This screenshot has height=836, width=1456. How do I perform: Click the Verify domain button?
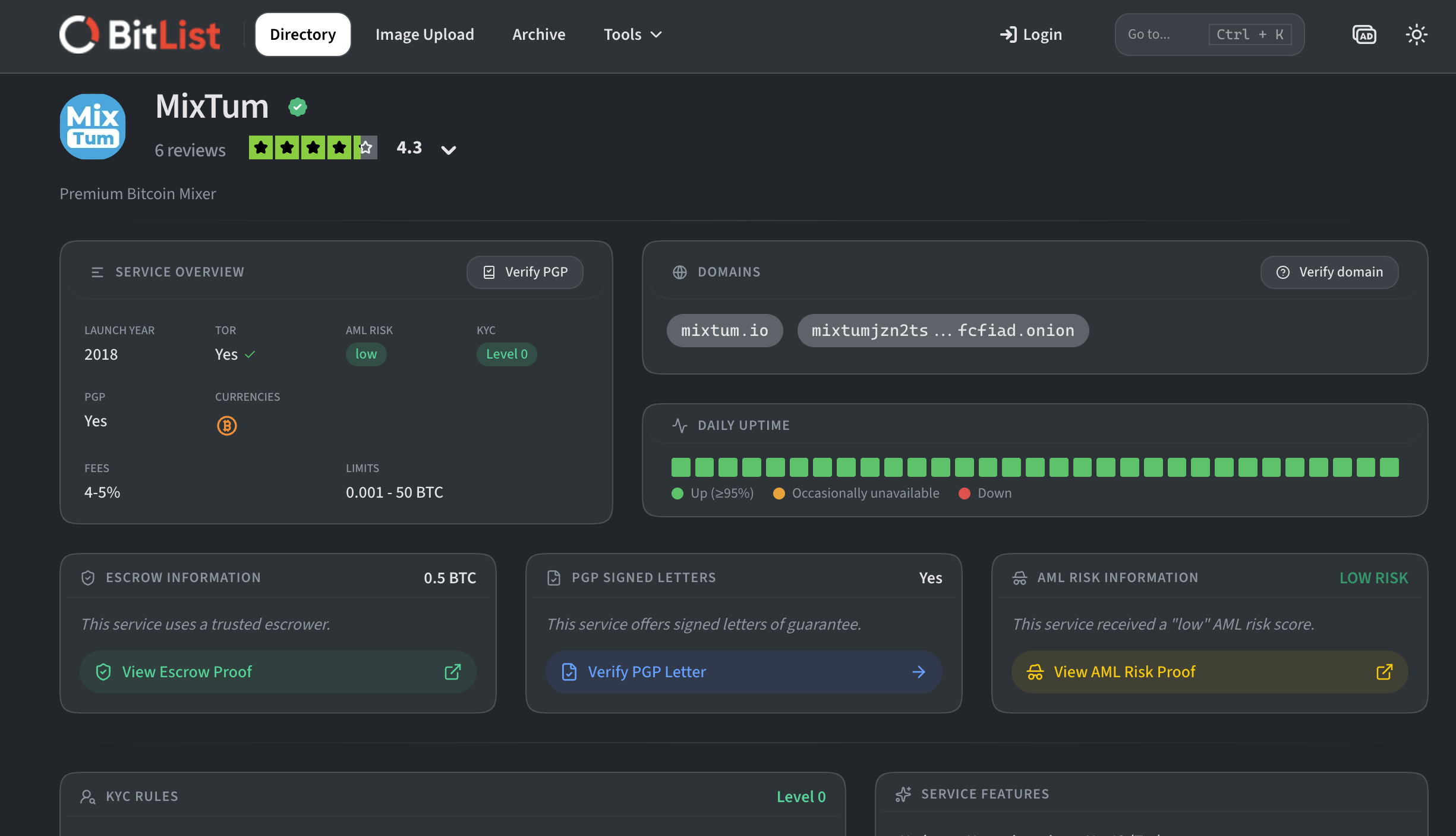point(1329,272)
